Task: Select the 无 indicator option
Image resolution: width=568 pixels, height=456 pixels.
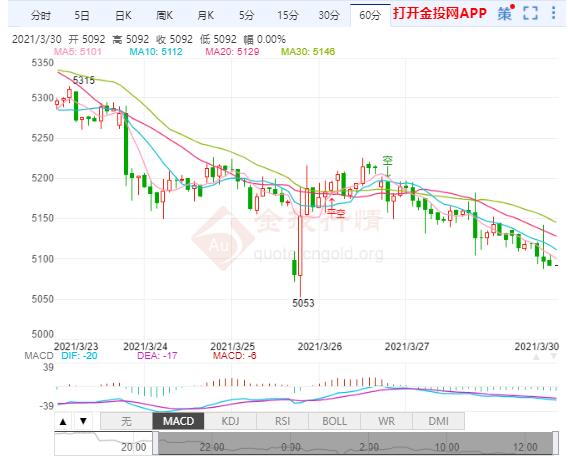Action: [126, 421]
